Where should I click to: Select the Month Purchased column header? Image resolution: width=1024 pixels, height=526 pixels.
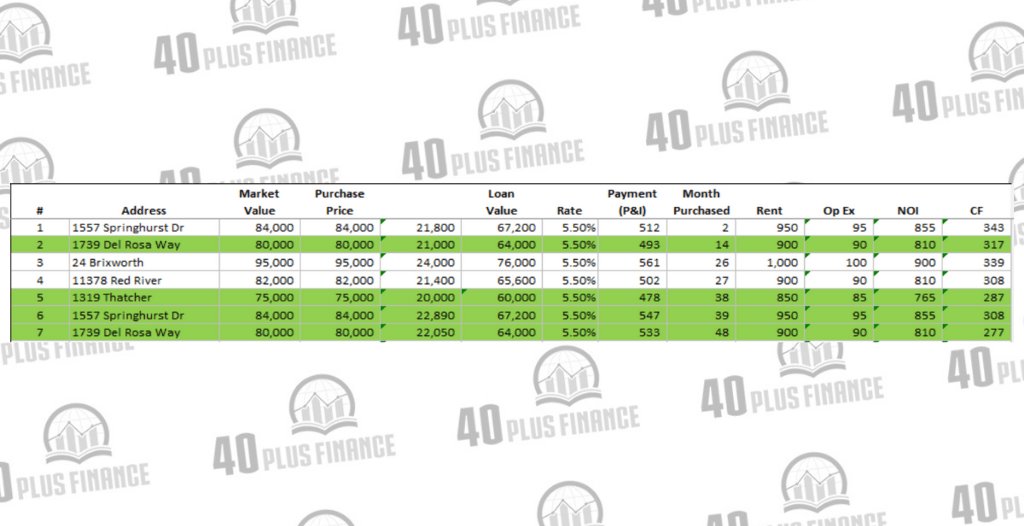701,202
